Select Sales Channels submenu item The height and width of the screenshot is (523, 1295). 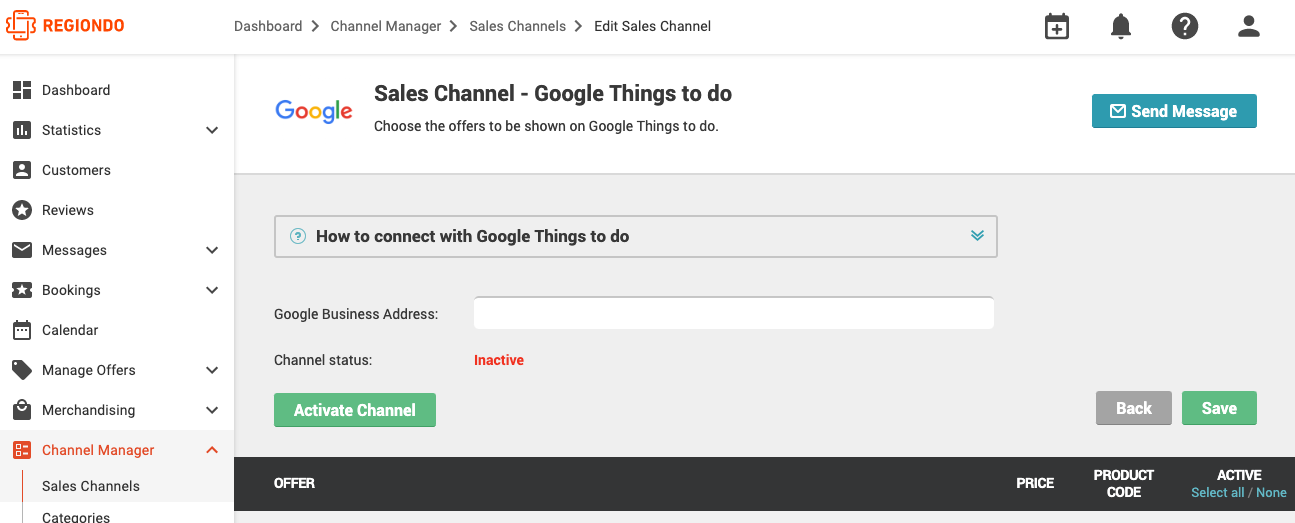coord(91,486)
